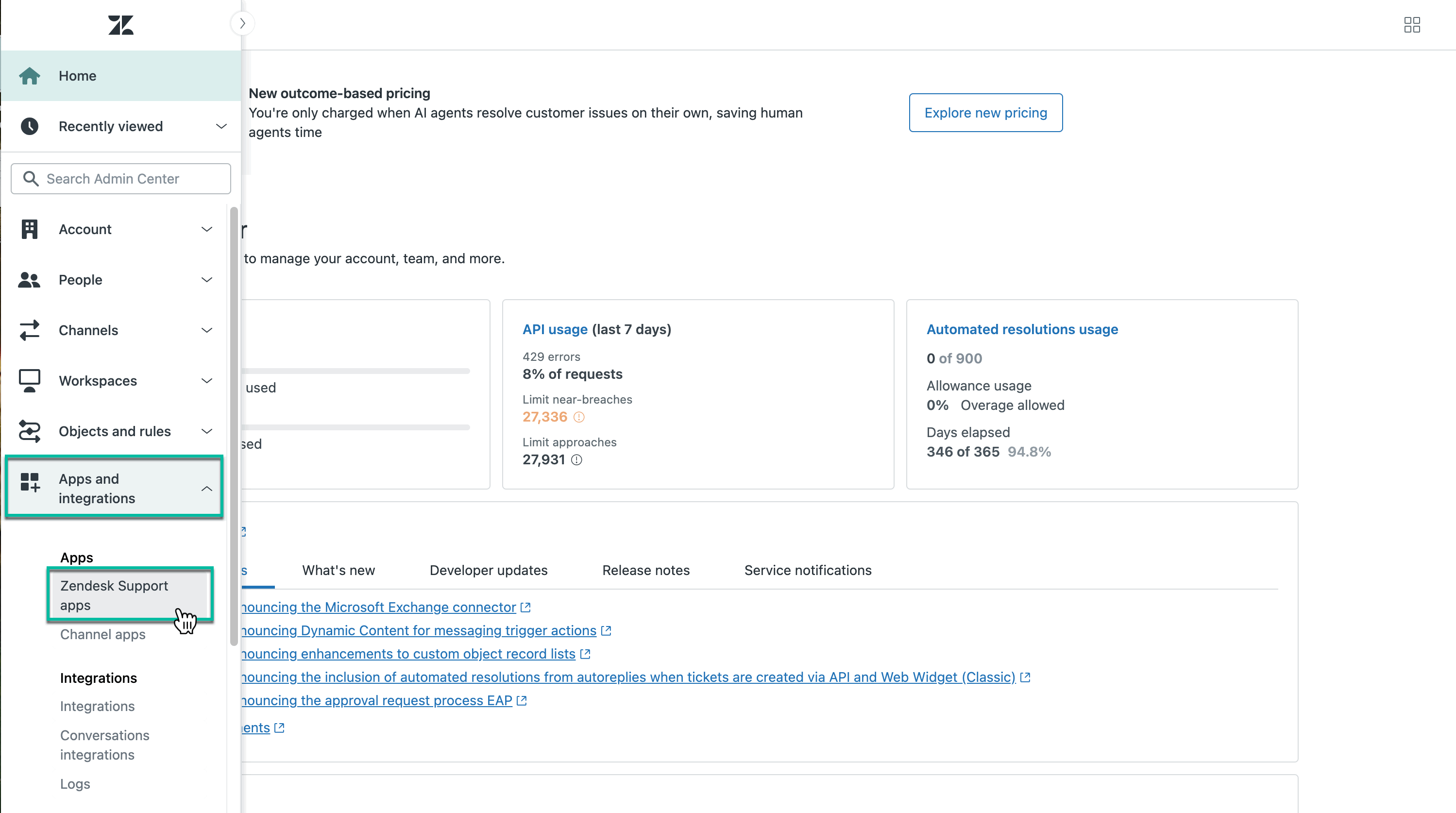
Task: Select the Channels arrows icon
Action: tap(30, 330)
